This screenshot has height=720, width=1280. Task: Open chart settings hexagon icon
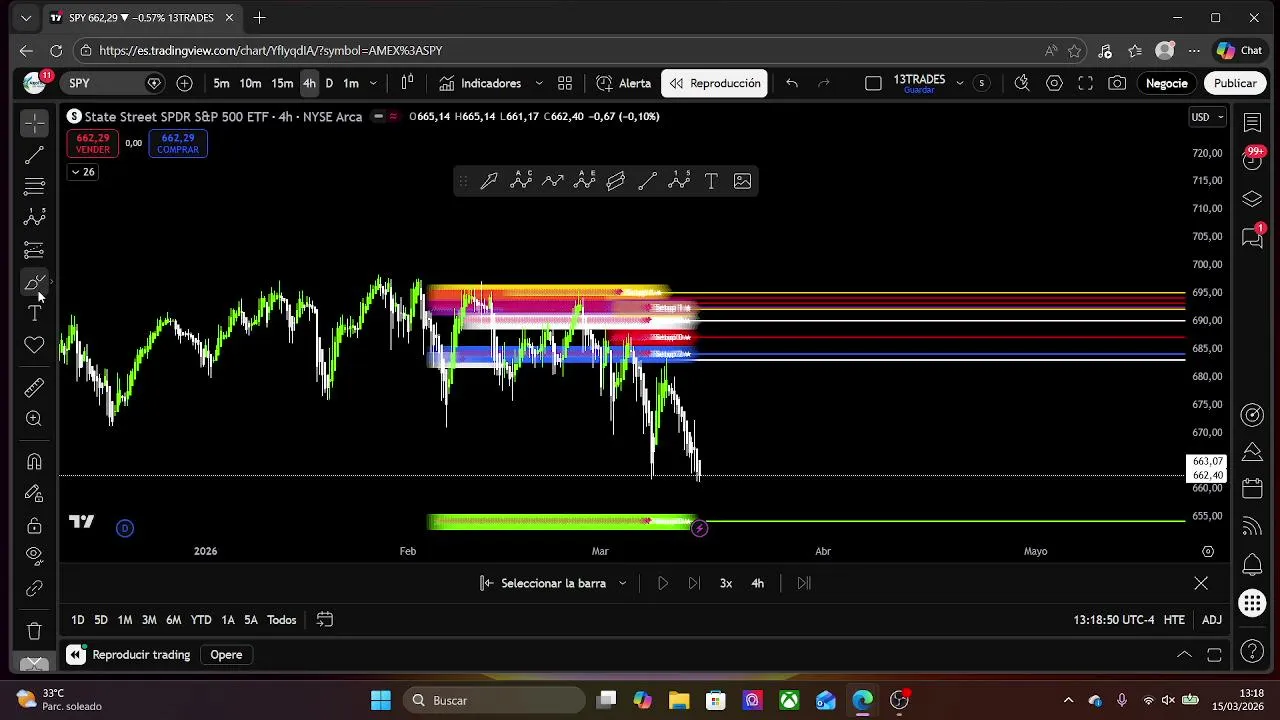click(x=1054, y=83)
